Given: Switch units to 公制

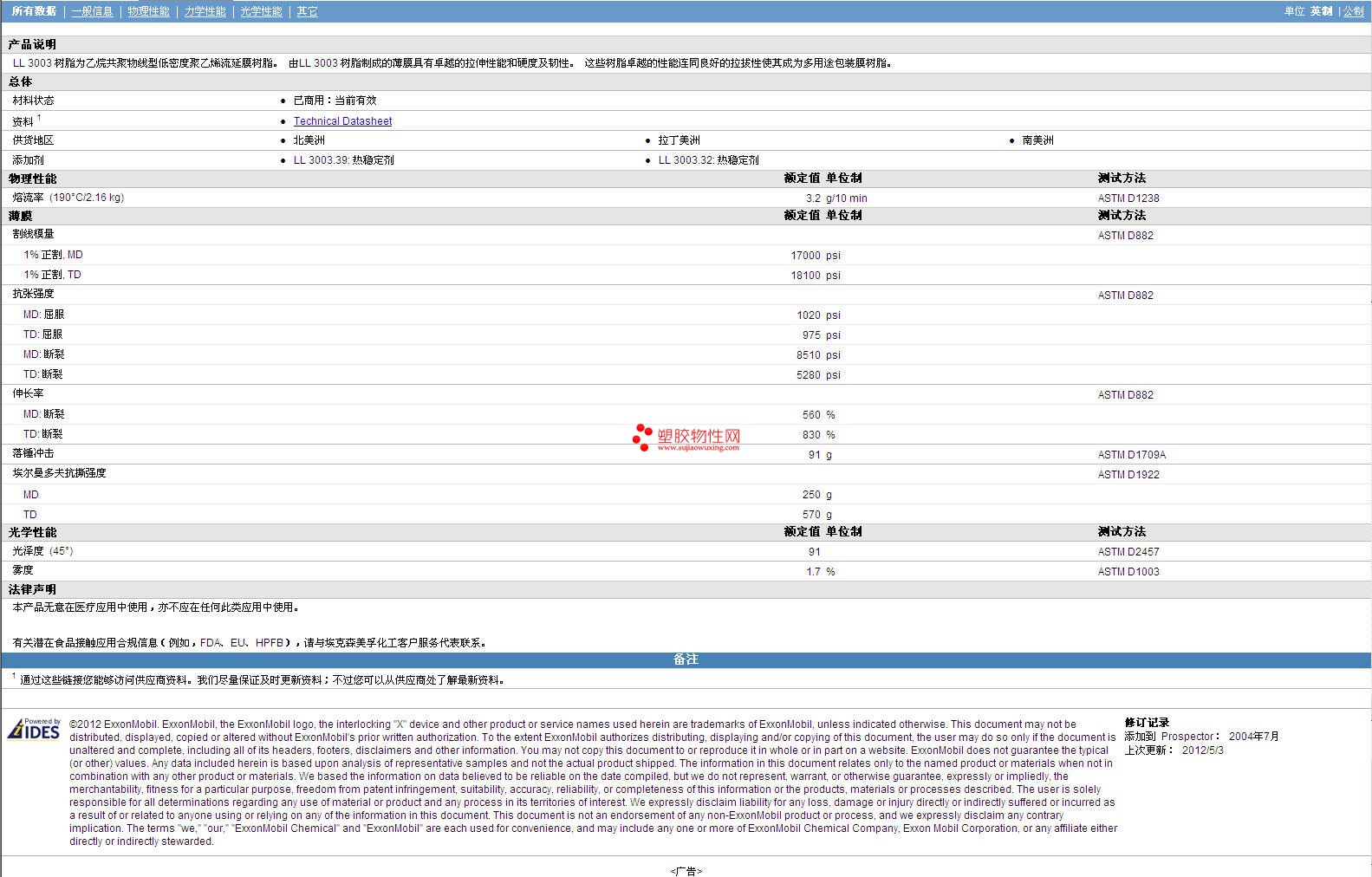Looking at the screenshot, I should (1353, 11).
